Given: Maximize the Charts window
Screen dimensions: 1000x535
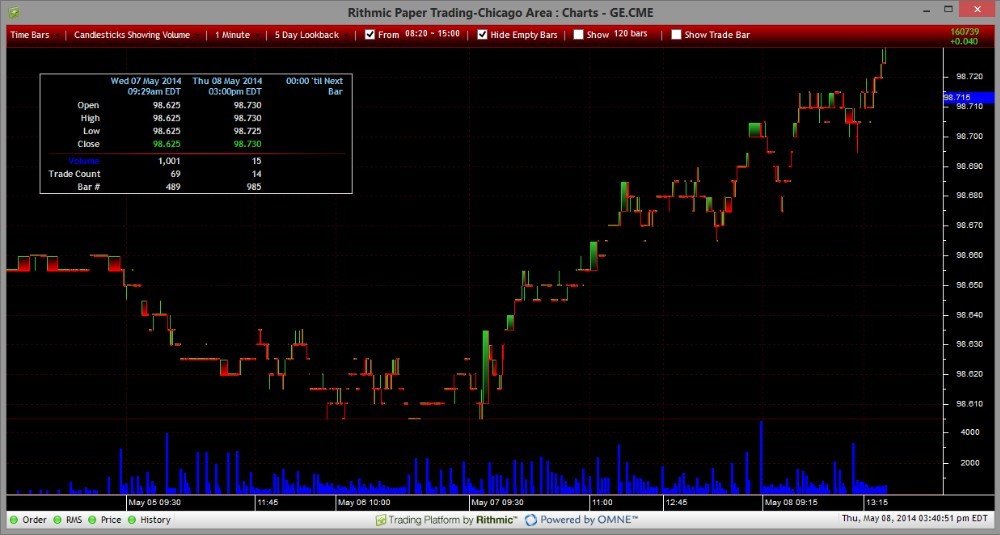Looking at the screenshot, I should [x=948, y=9].
